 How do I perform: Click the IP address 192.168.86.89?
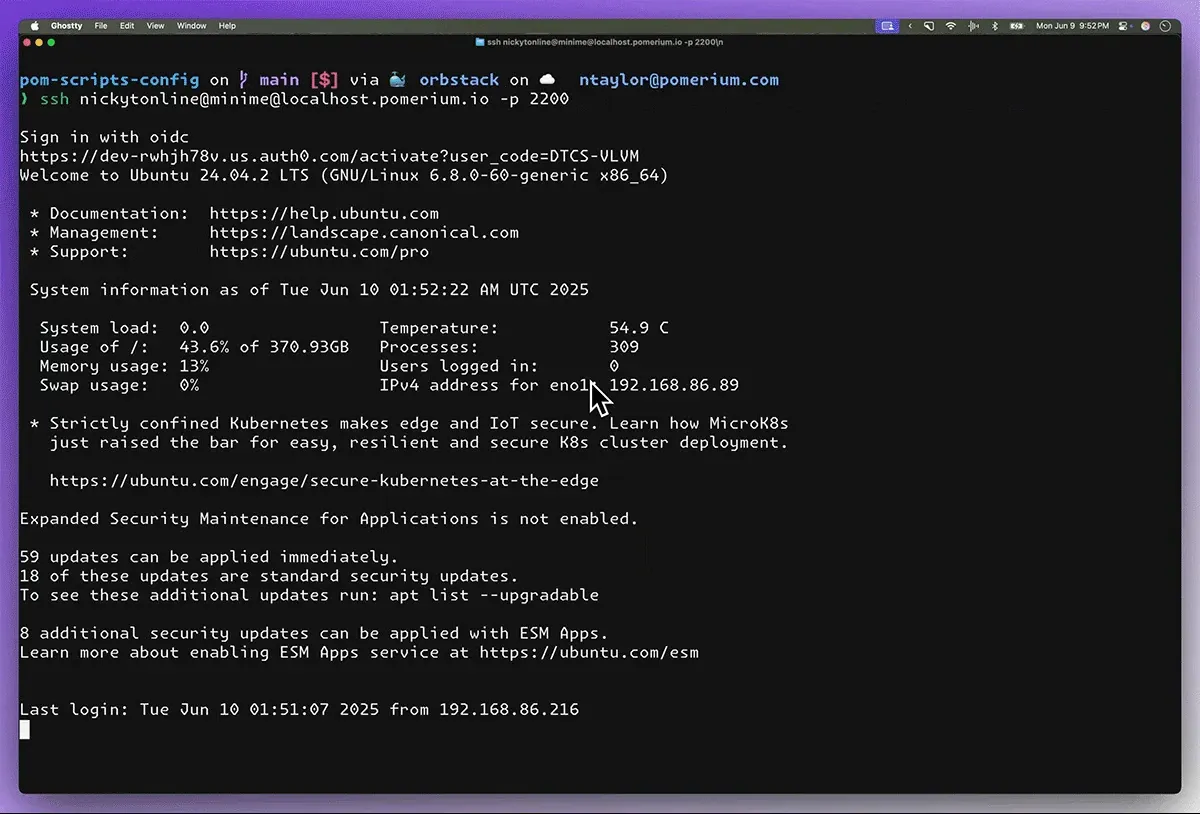point(674,385)
